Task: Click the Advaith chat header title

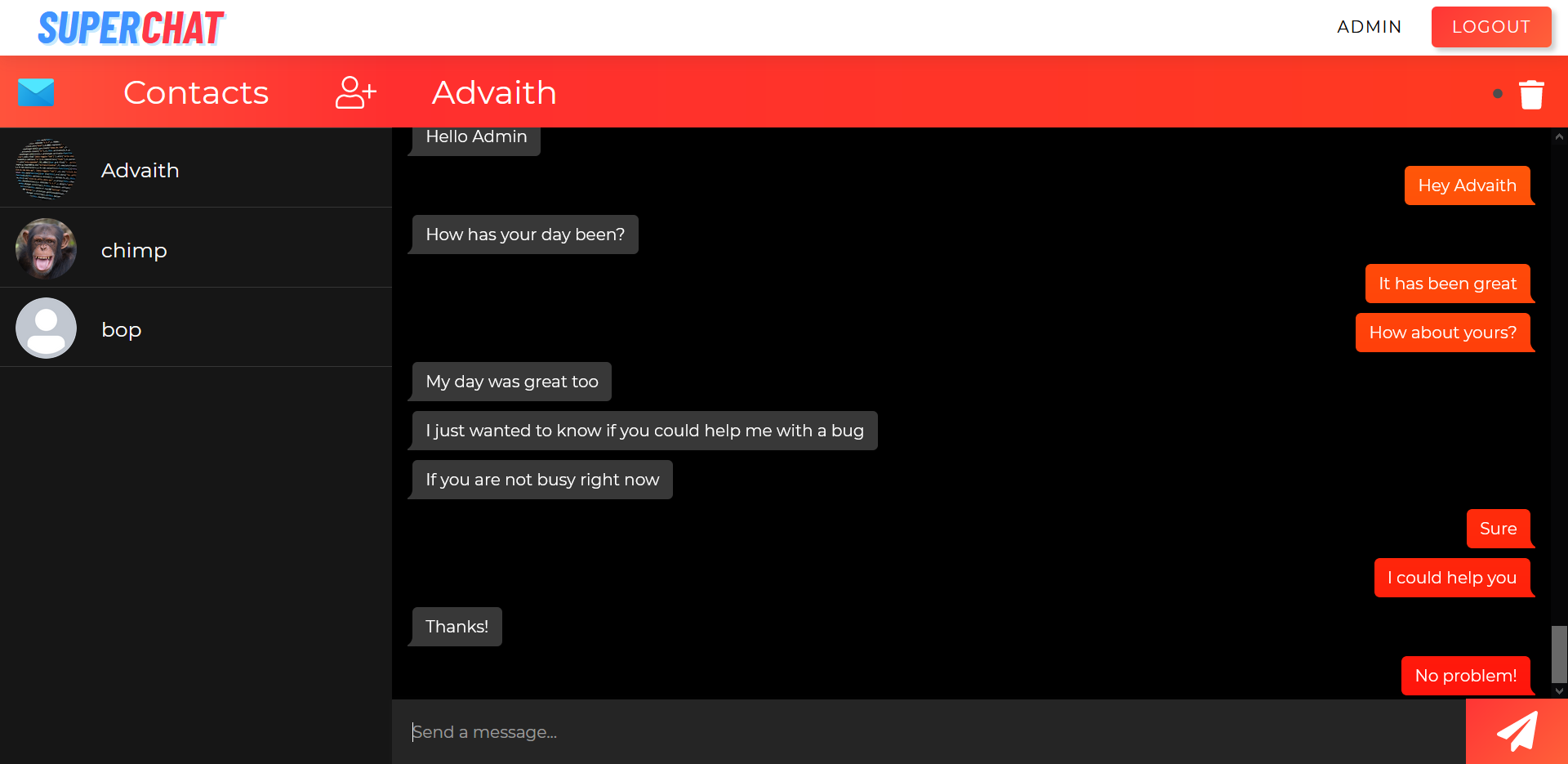Action: pyautogui.click(x=494, y=92)
